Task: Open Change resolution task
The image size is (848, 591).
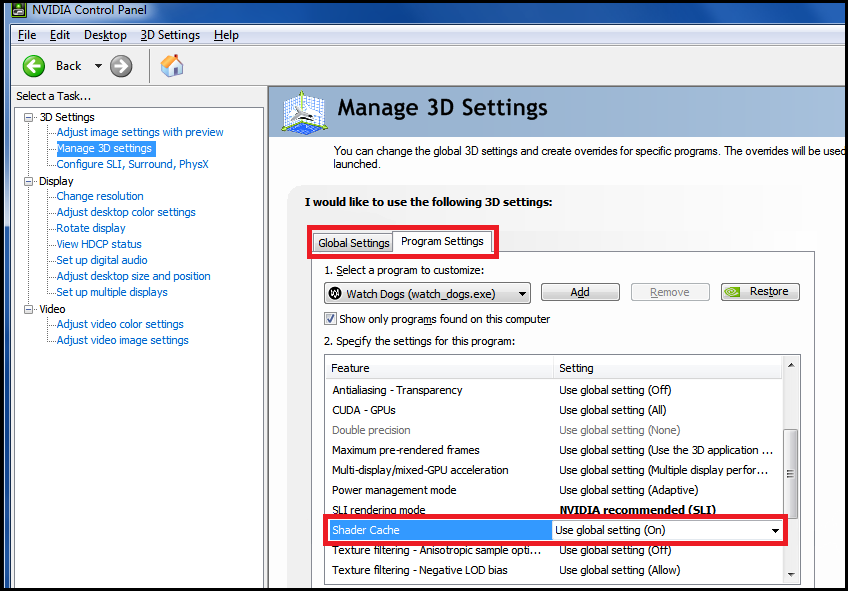Action: click(100, 196)
